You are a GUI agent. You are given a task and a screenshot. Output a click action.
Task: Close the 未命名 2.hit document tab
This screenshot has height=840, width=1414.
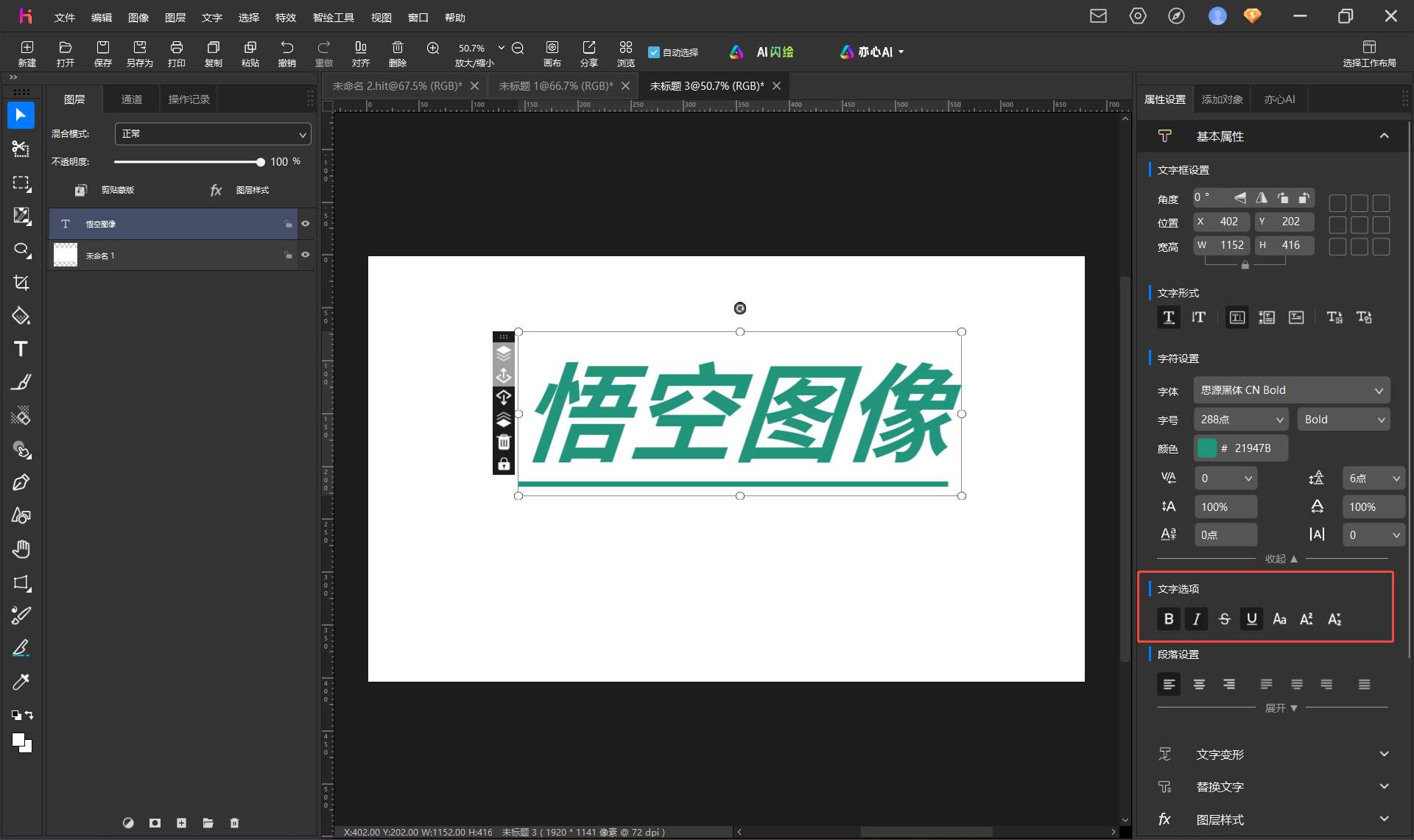[474, 86]
